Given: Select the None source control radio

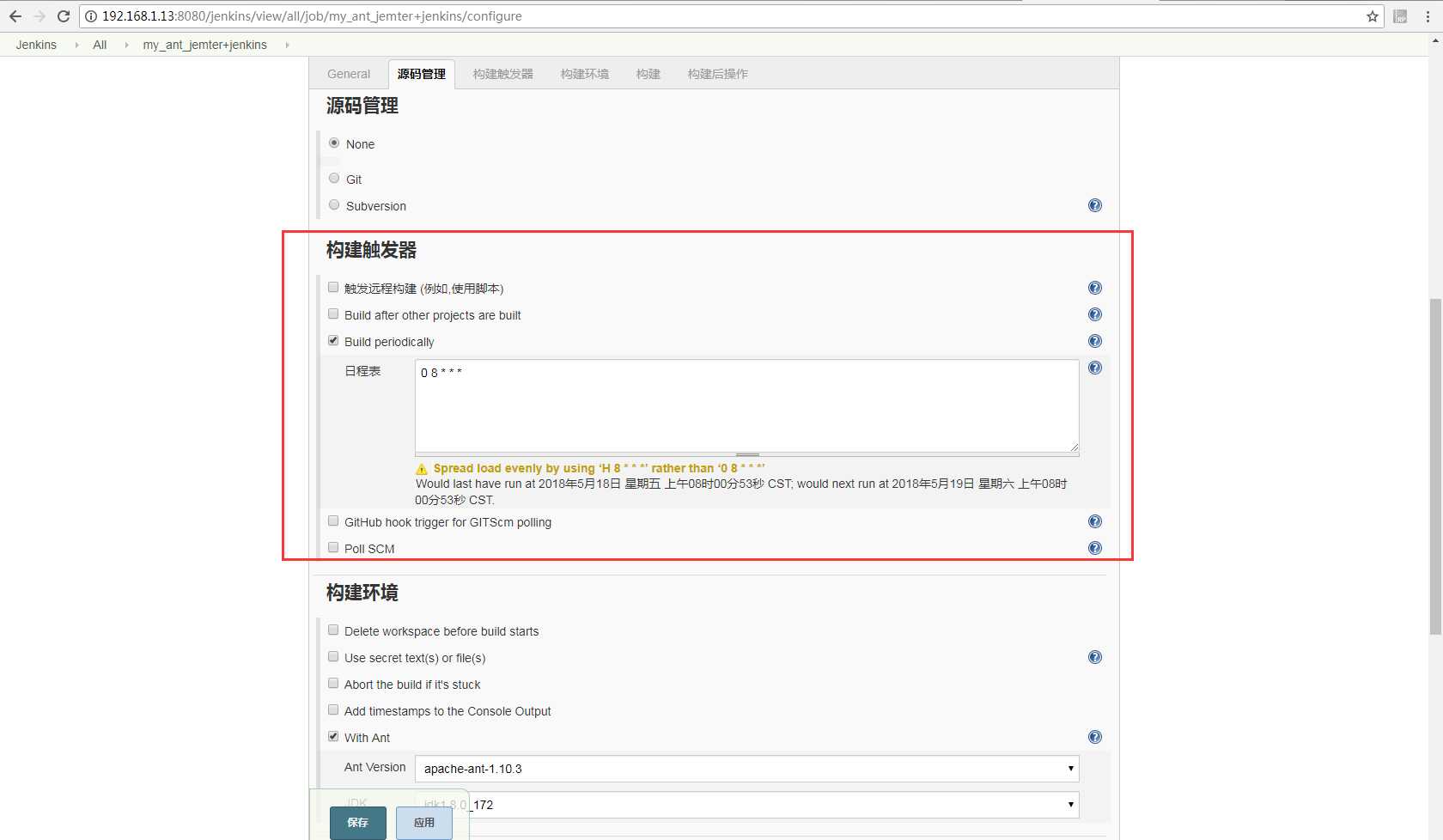Looking at the screenshot, I should (334, 143).
